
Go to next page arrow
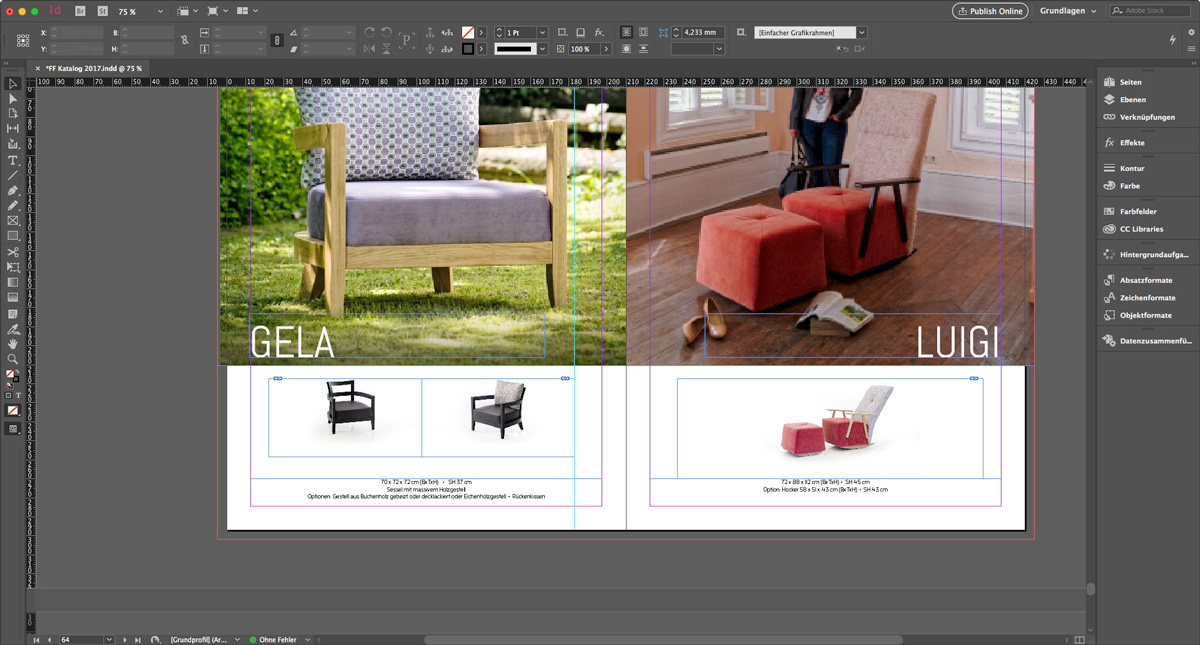tap(125, 639)
